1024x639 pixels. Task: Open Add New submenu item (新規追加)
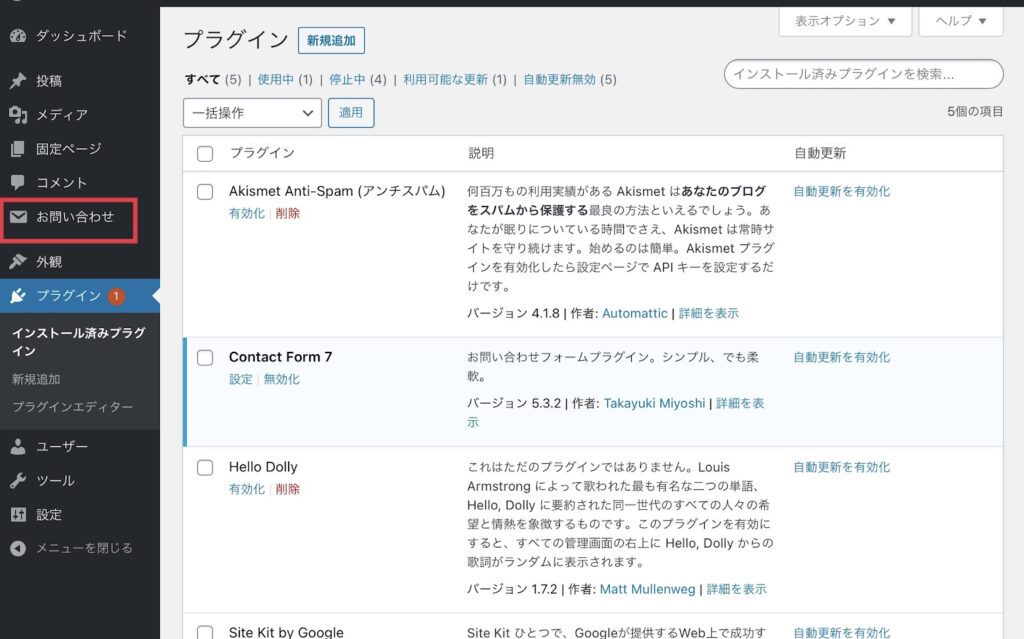tap(36, 379)
